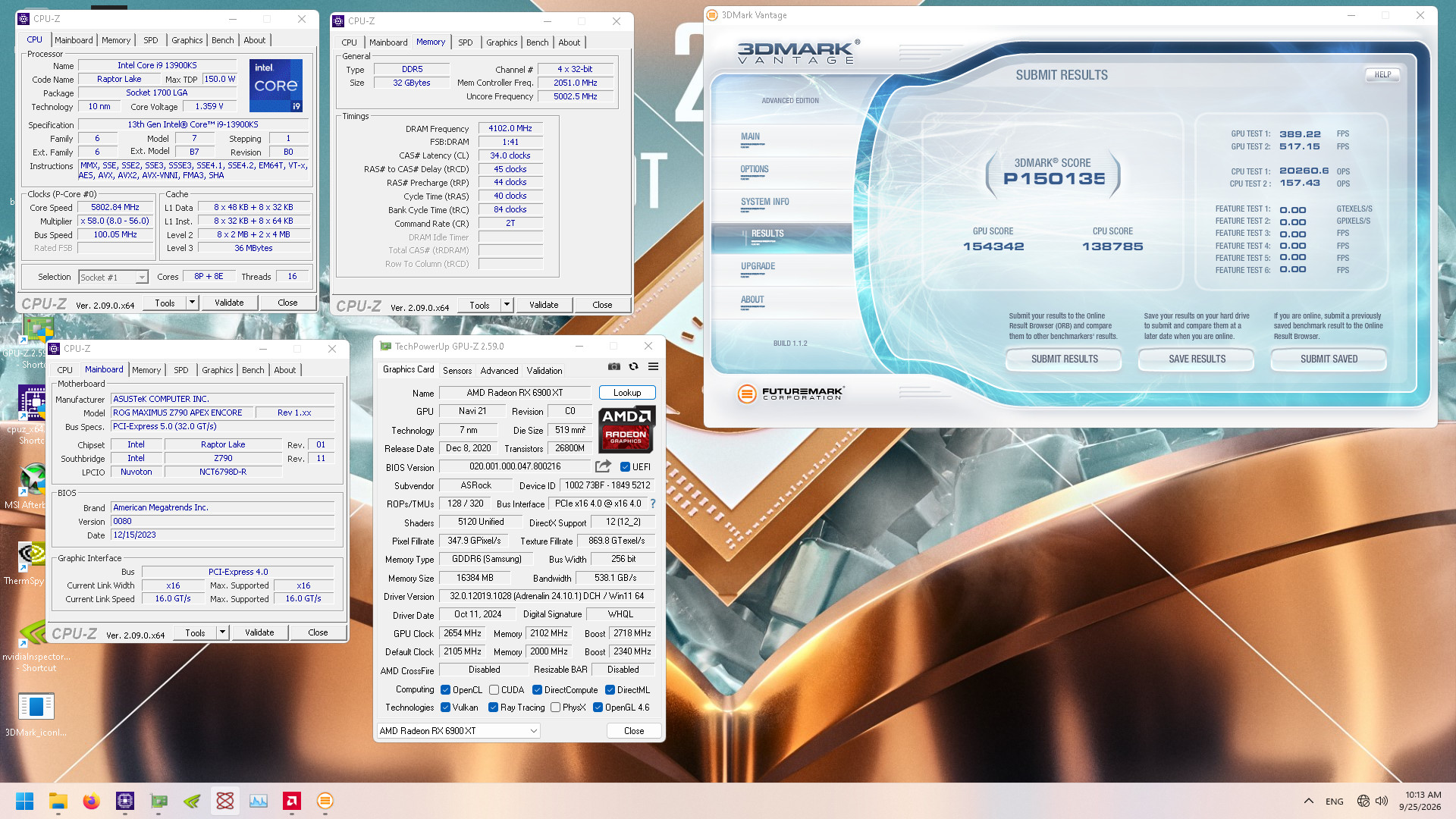
Task: Open the GPU-Z hamburger menu icon
Action: (x=653, y=367)
